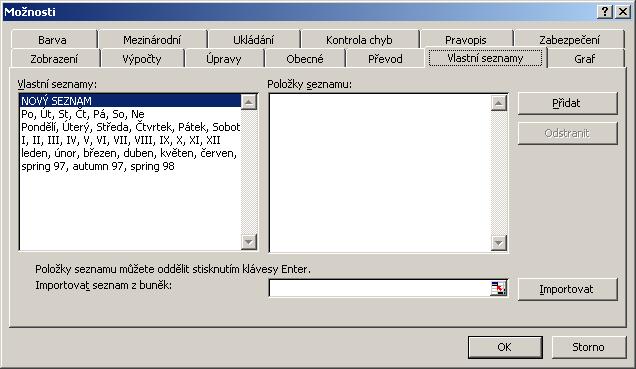Click inside the Položky seznamu text area

pos(380,173)
